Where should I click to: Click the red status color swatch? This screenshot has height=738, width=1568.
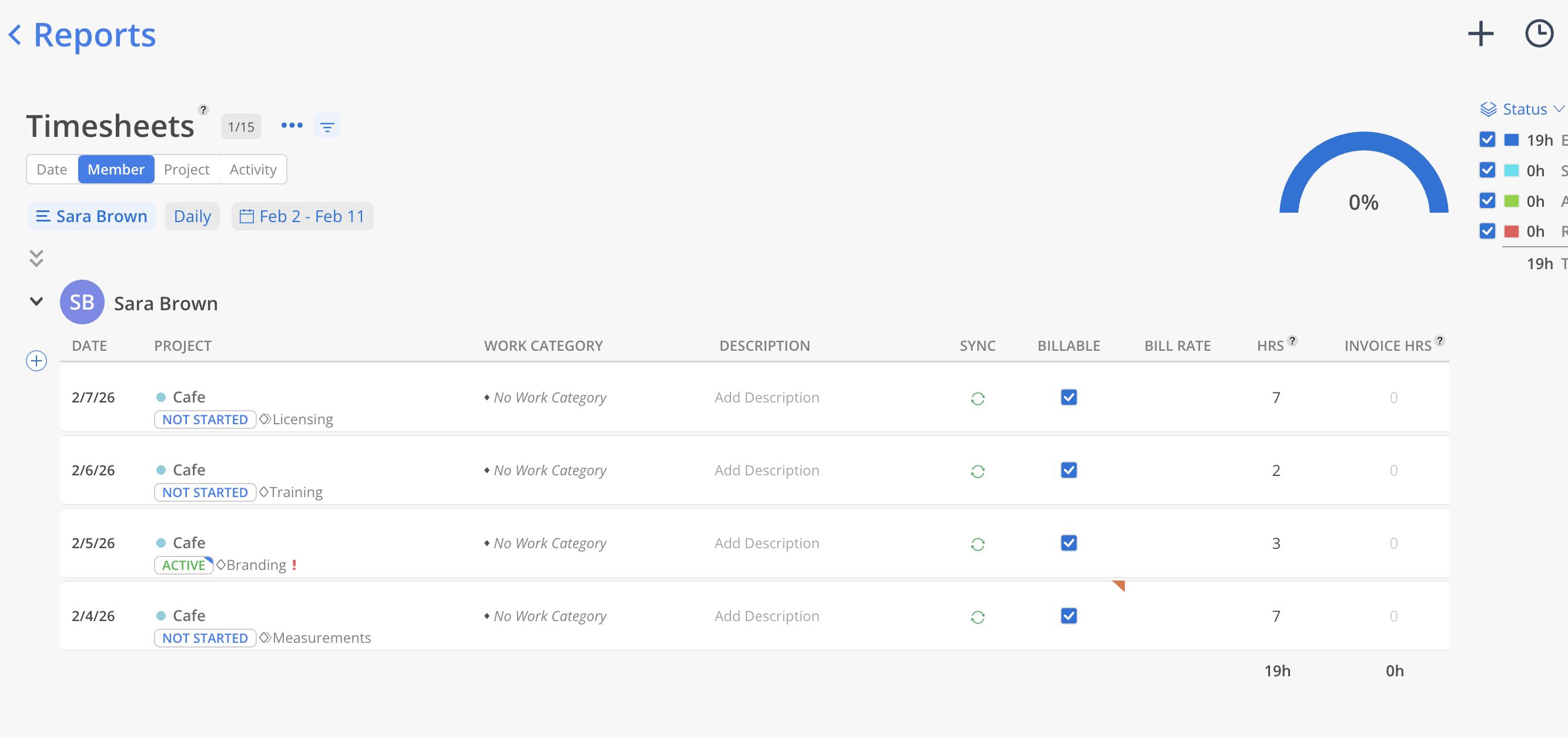1511,231
